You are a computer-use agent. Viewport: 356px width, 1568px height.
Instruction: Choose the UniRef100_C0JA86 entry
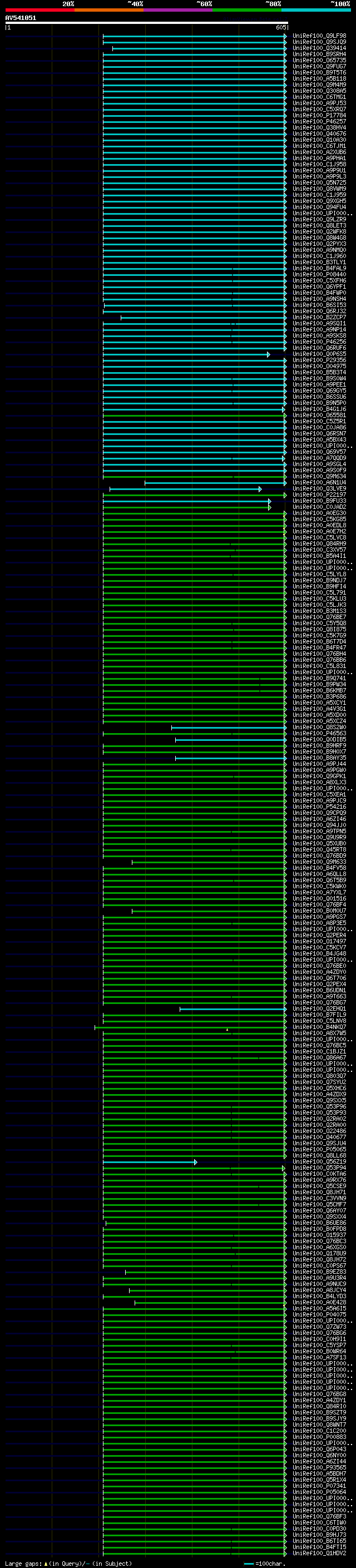click(x=319, y=427)
